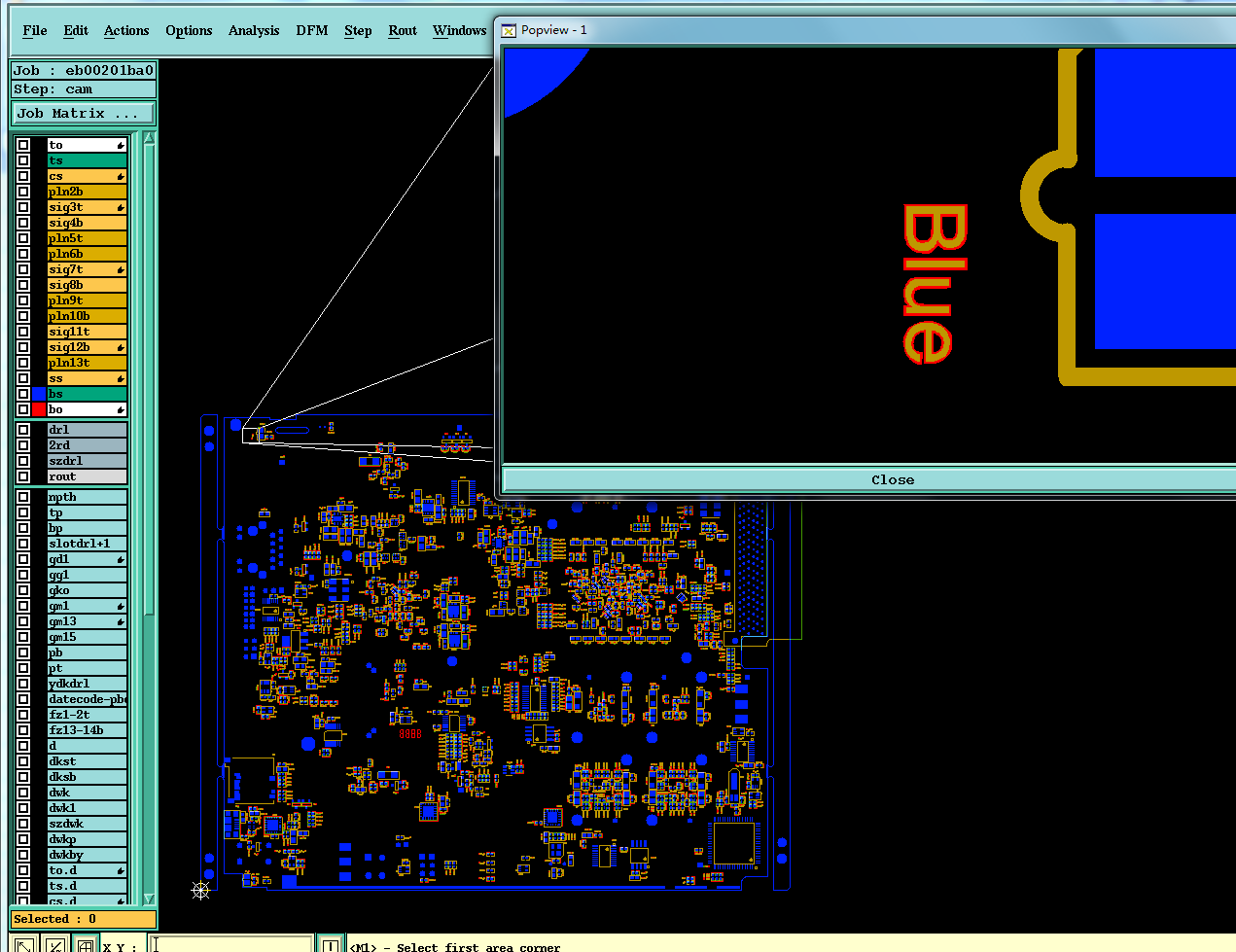Select the pln10b layer row
Viewport: 1236px width, 952px height.
pyautogui.click(x=88, y=316)
